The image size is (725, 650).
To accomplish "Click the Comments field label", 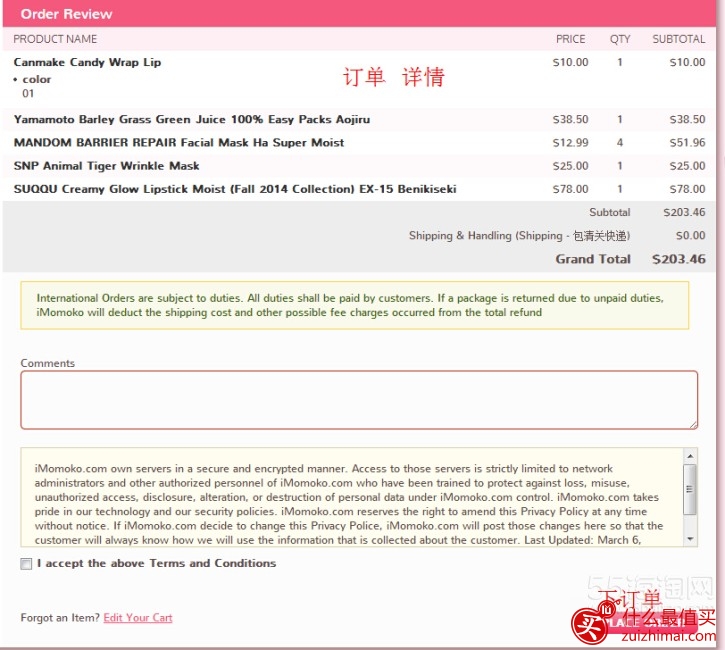I will tap(48, 363).
